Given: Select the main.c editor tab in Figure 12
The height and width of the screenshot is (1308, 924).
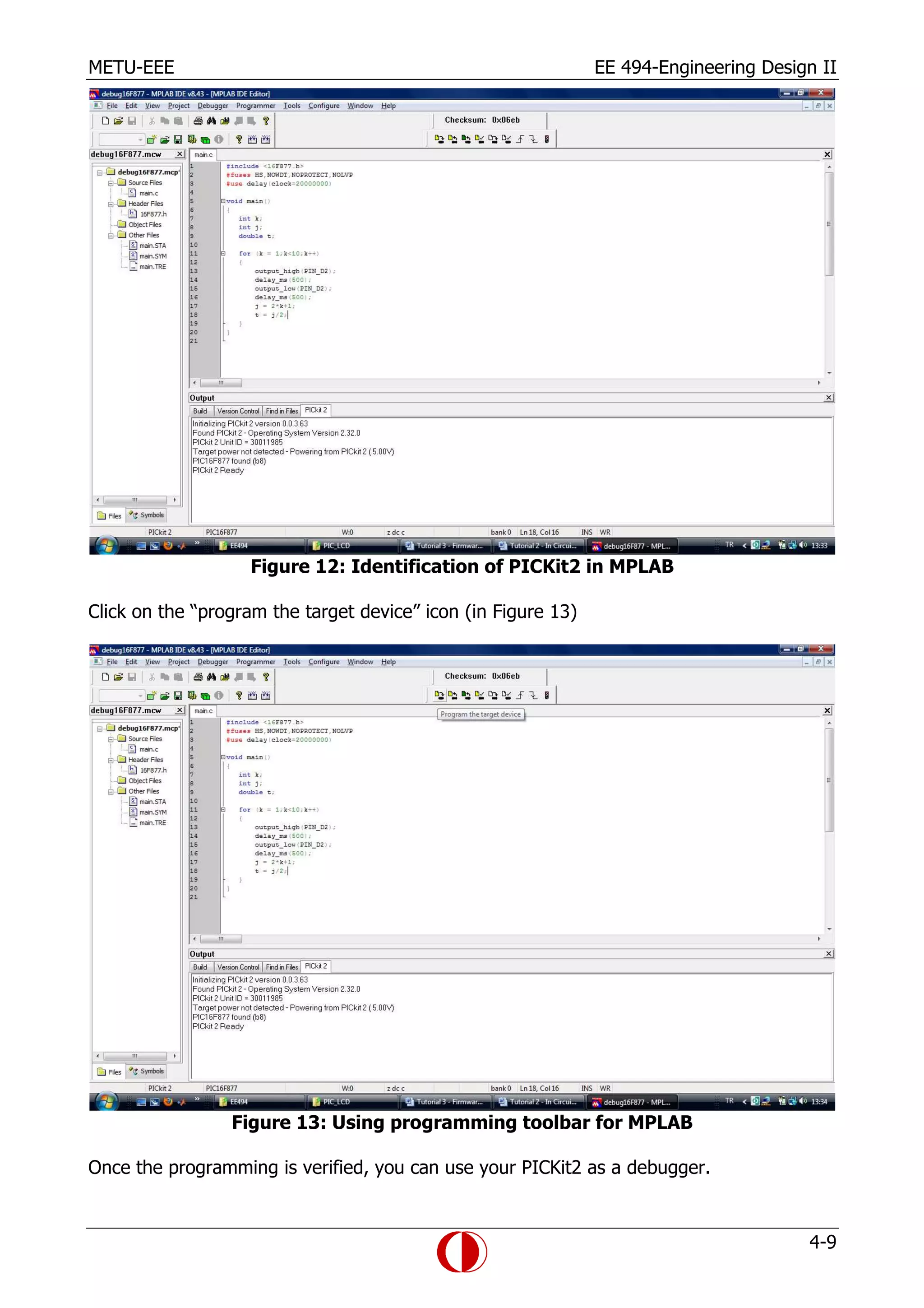Looking at the screenshot, I should [x=203, y=155].
